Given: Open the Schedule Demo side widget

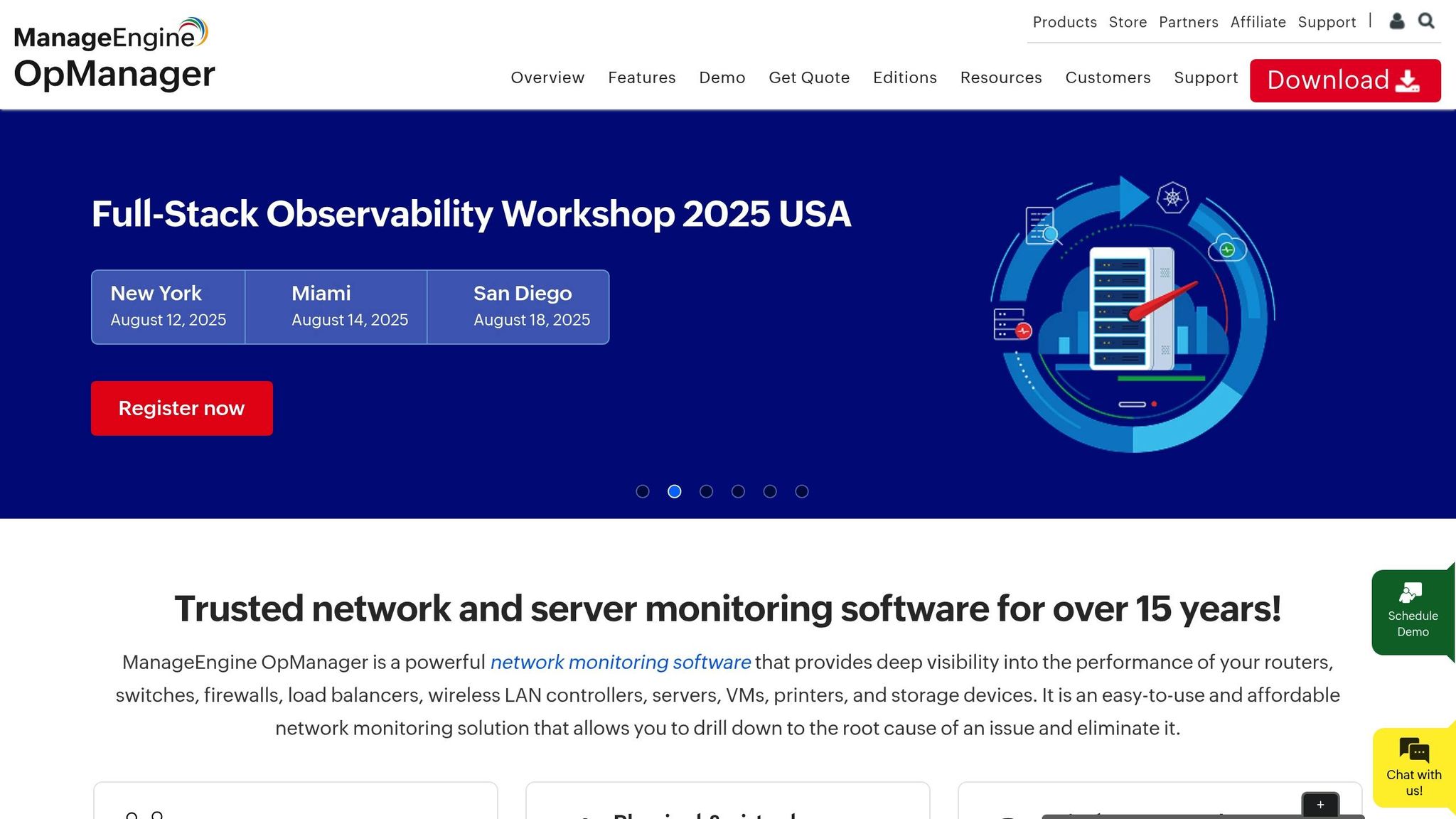Looking at the screenshot, I should (1413, 611).
